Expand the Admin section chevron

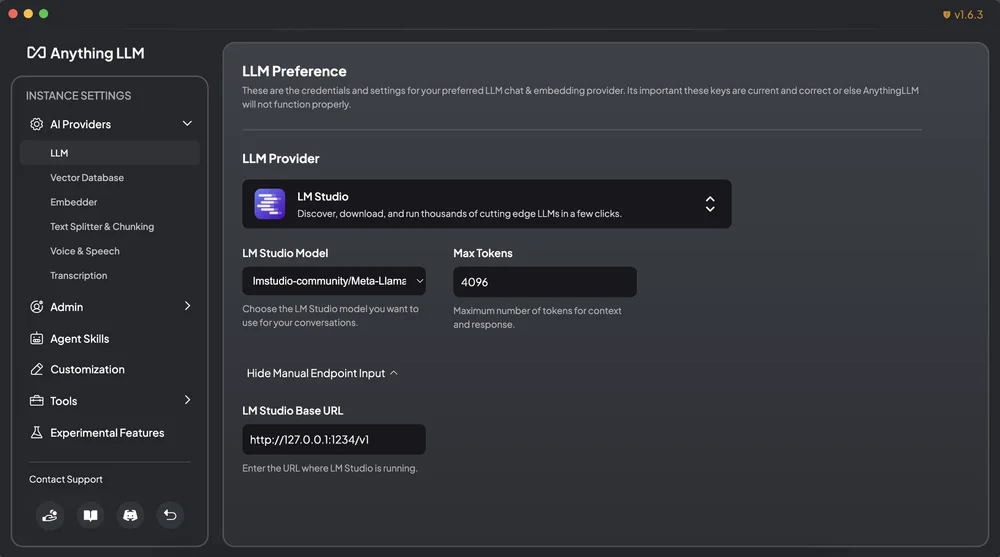[187, 306]
